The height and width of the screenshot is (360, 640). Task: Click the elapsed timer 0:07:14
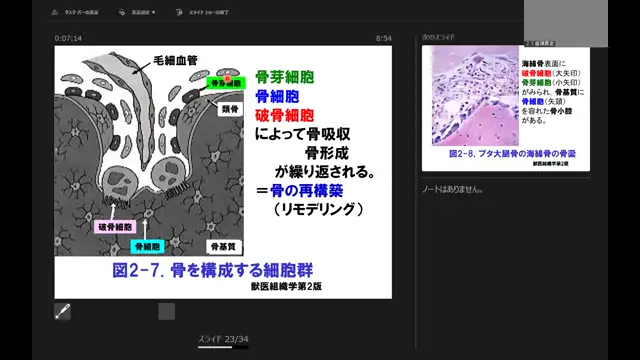tap(68, 38)
